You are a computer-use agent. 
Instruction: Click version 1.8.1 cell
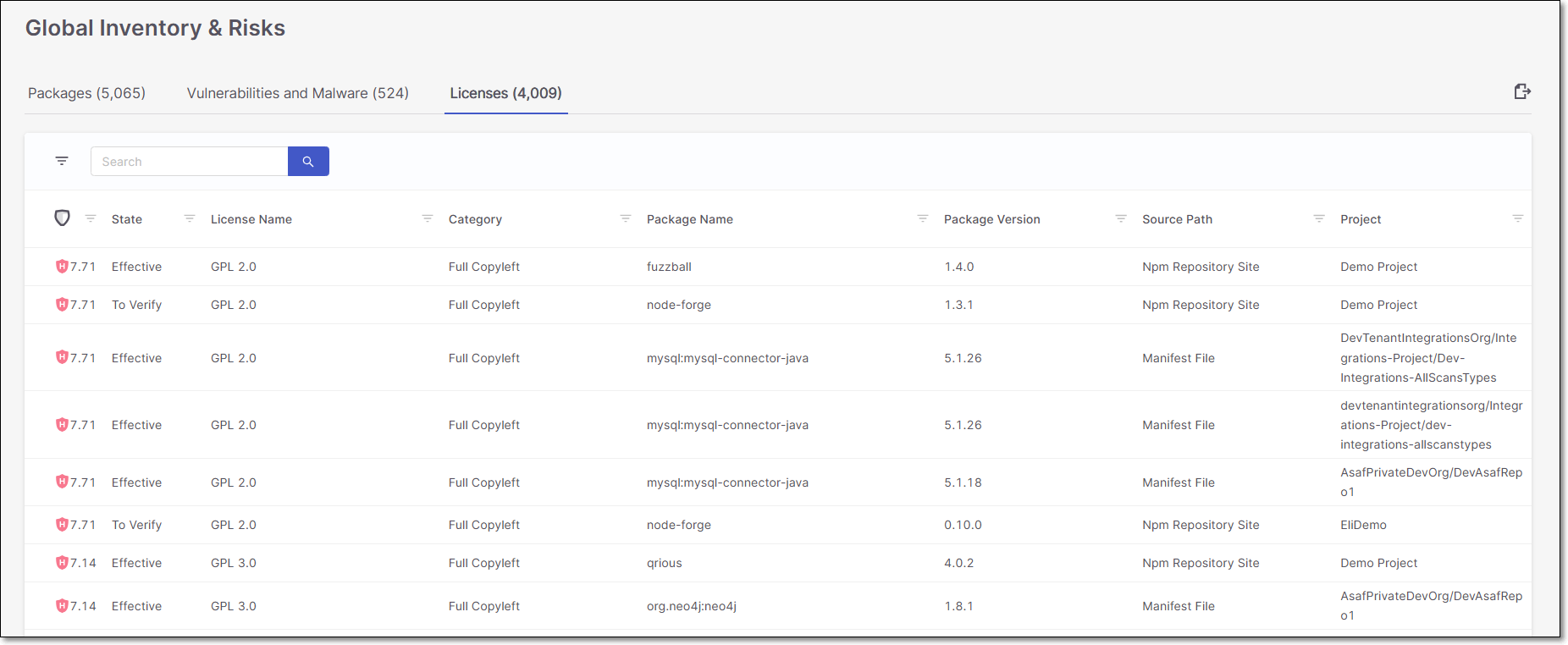[958, 606]
